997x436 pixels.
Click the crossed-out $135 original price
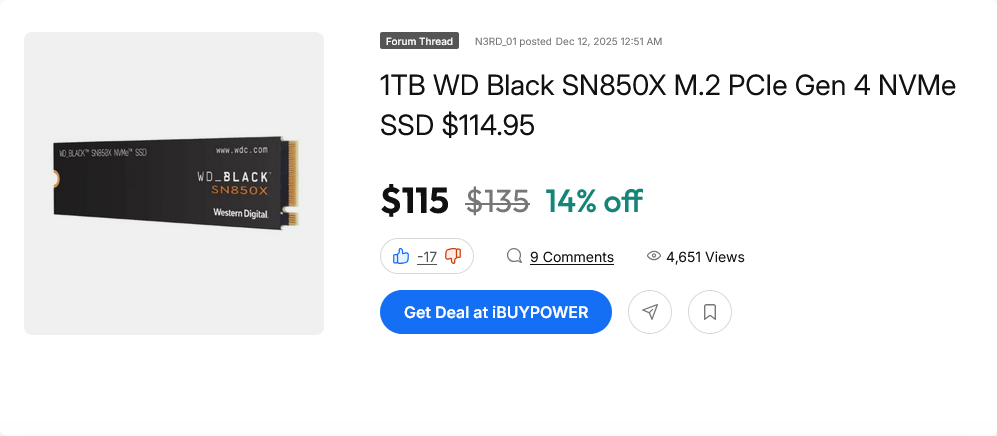point(497,201)
